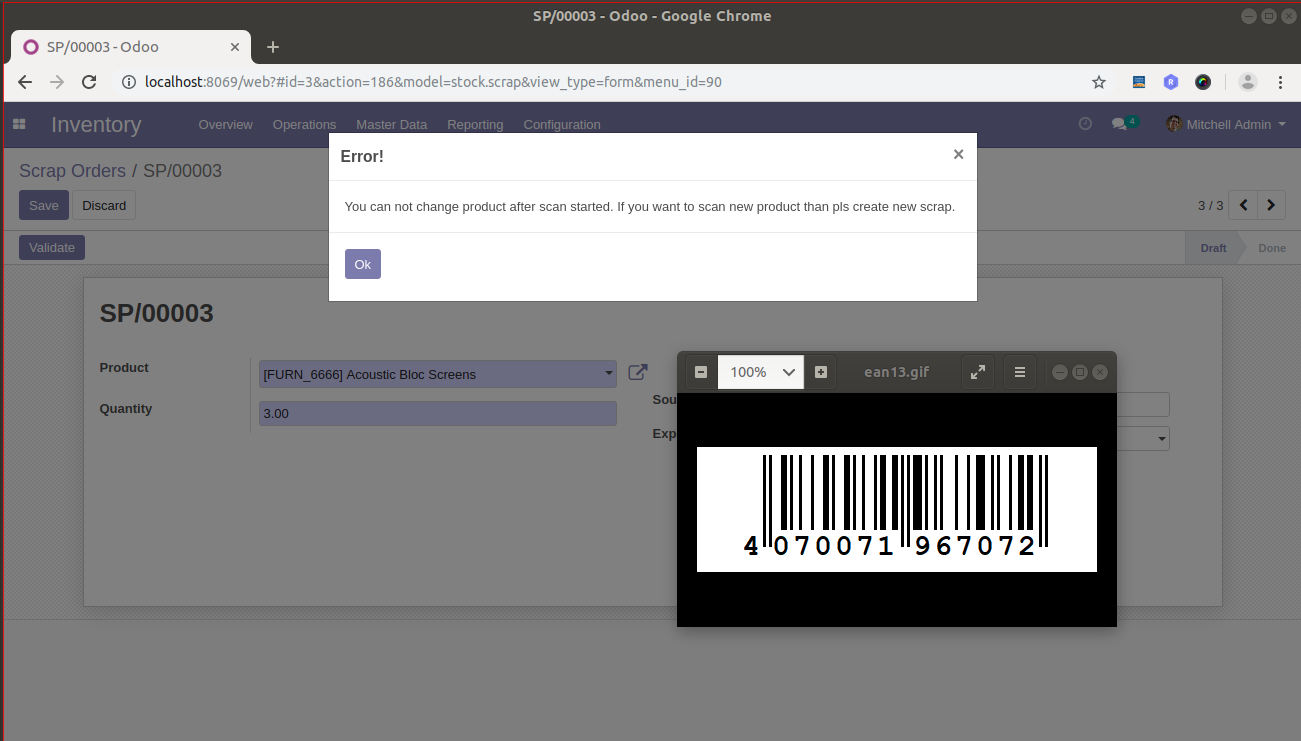Go to the next record arrow
1301x741 pixels.
click(x=1271, y=205)
